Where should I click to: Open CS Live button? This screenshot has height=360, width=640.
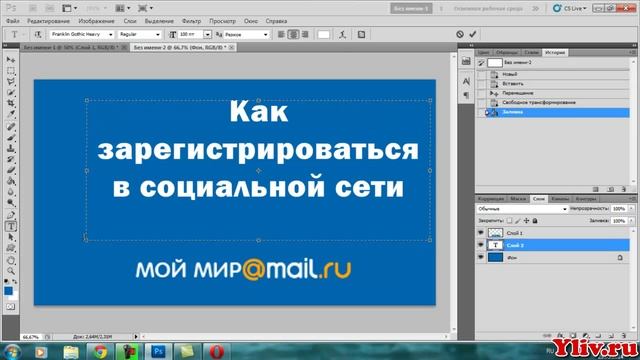(570, 8)
